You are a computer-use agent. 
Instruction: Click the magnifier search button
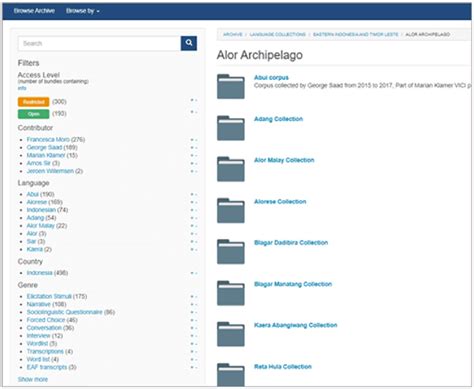[x=189, y=43]
